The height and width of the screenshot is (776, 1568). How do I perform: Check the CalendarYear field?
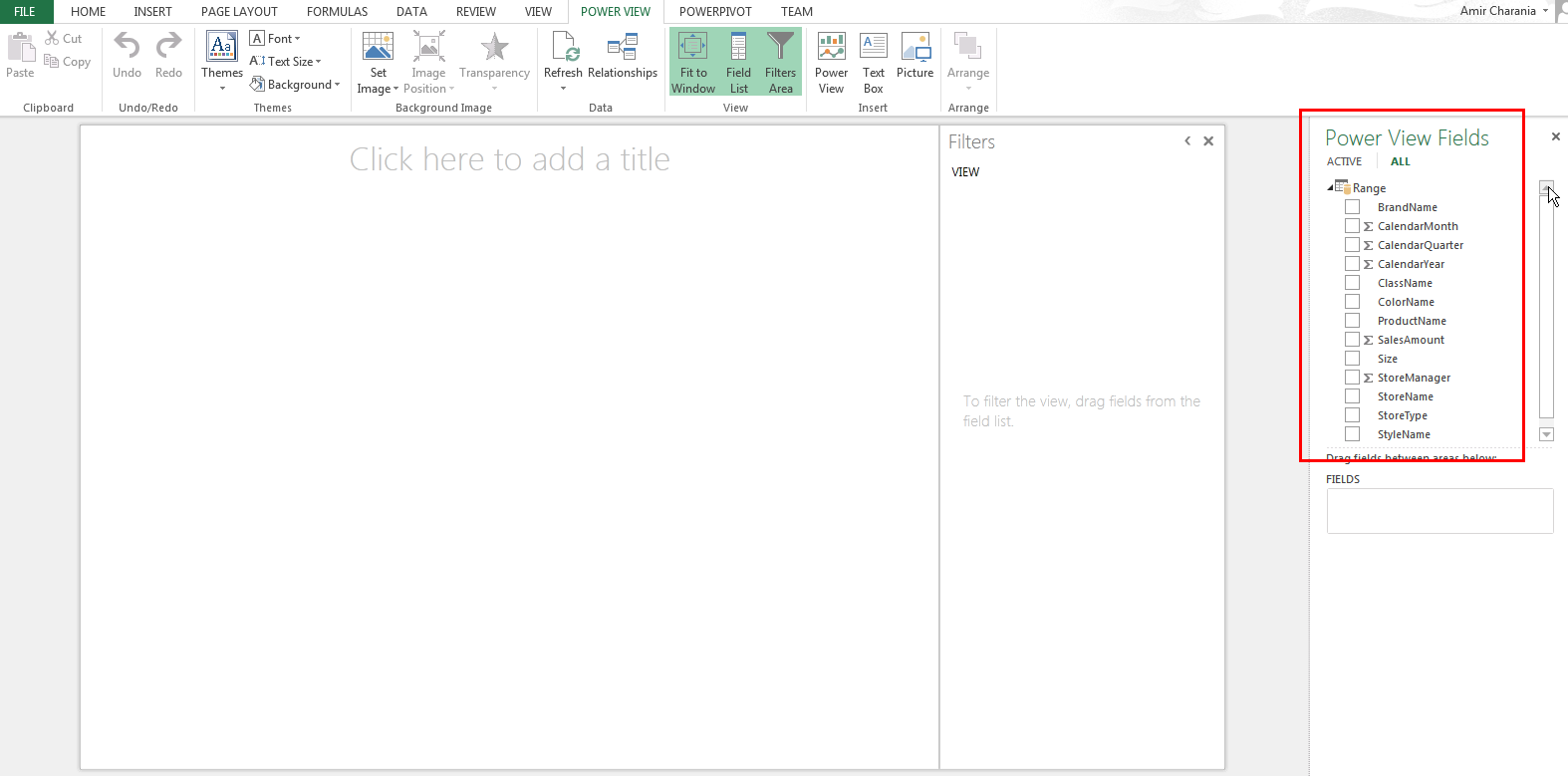pyautogui.click(x=1352, y=264)
